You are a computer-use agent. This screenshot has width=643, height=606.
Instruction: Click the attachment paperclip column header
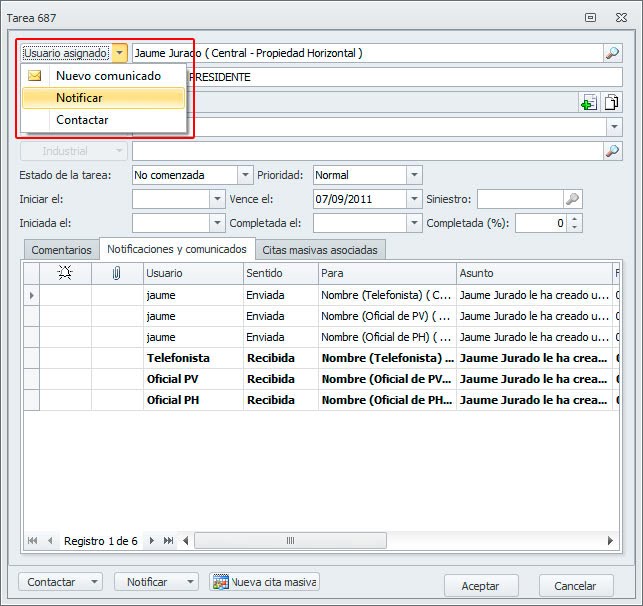point(116,273)
